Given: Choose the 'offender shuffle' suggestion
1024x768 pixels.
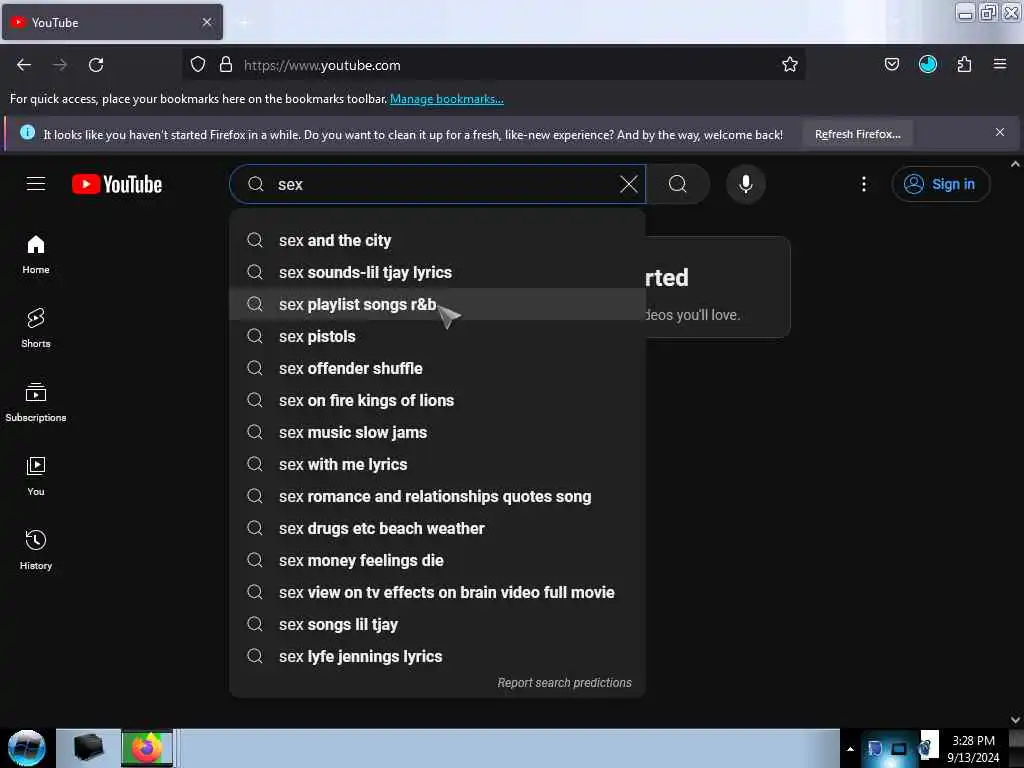Looking at the screenshot, I should pos(437,368).
